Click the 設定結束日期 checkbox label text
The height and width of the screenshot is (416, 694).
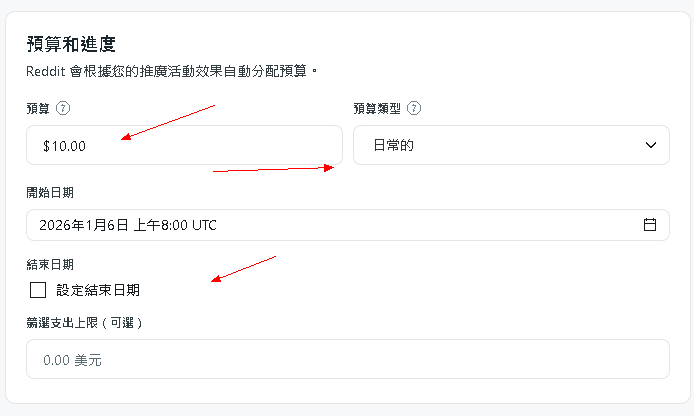coord(98,290)
